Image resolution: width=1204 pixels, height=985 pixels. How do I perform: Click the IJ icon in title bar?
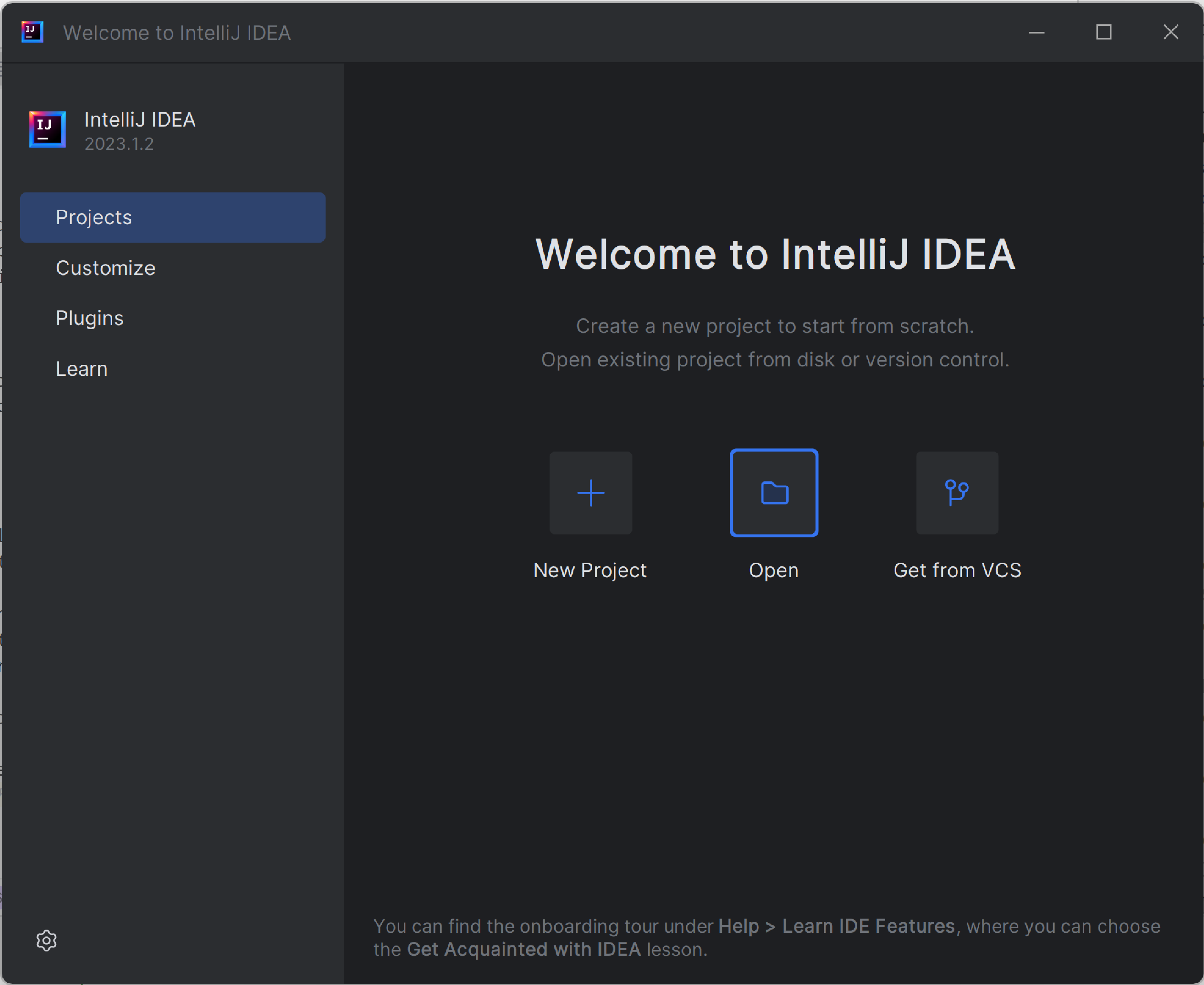pyautogui.click(x=32, y=32)
